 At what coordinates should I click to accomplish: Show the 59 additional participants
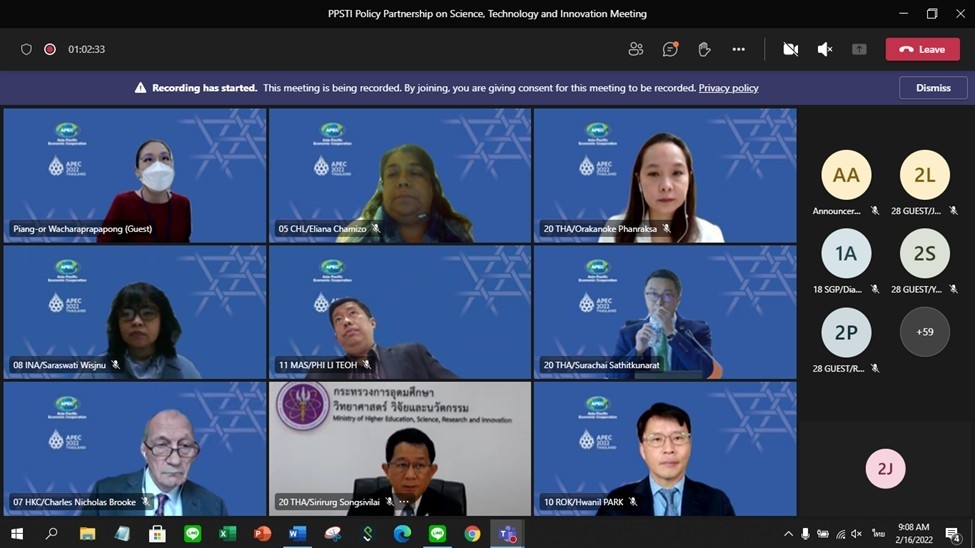[x=924, y=332]
